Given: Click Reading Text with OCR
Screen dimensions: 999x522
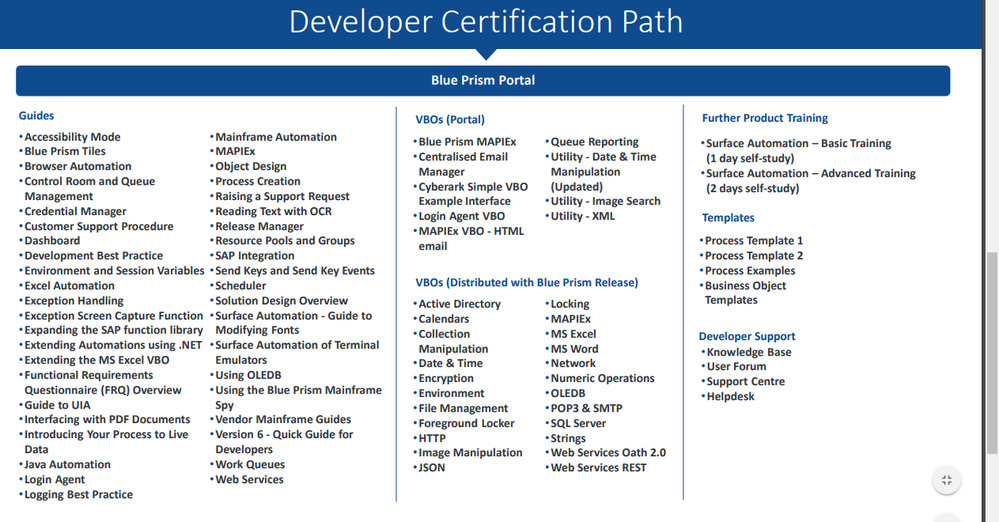Looking at the screenshot, I should tap(273, 211).
